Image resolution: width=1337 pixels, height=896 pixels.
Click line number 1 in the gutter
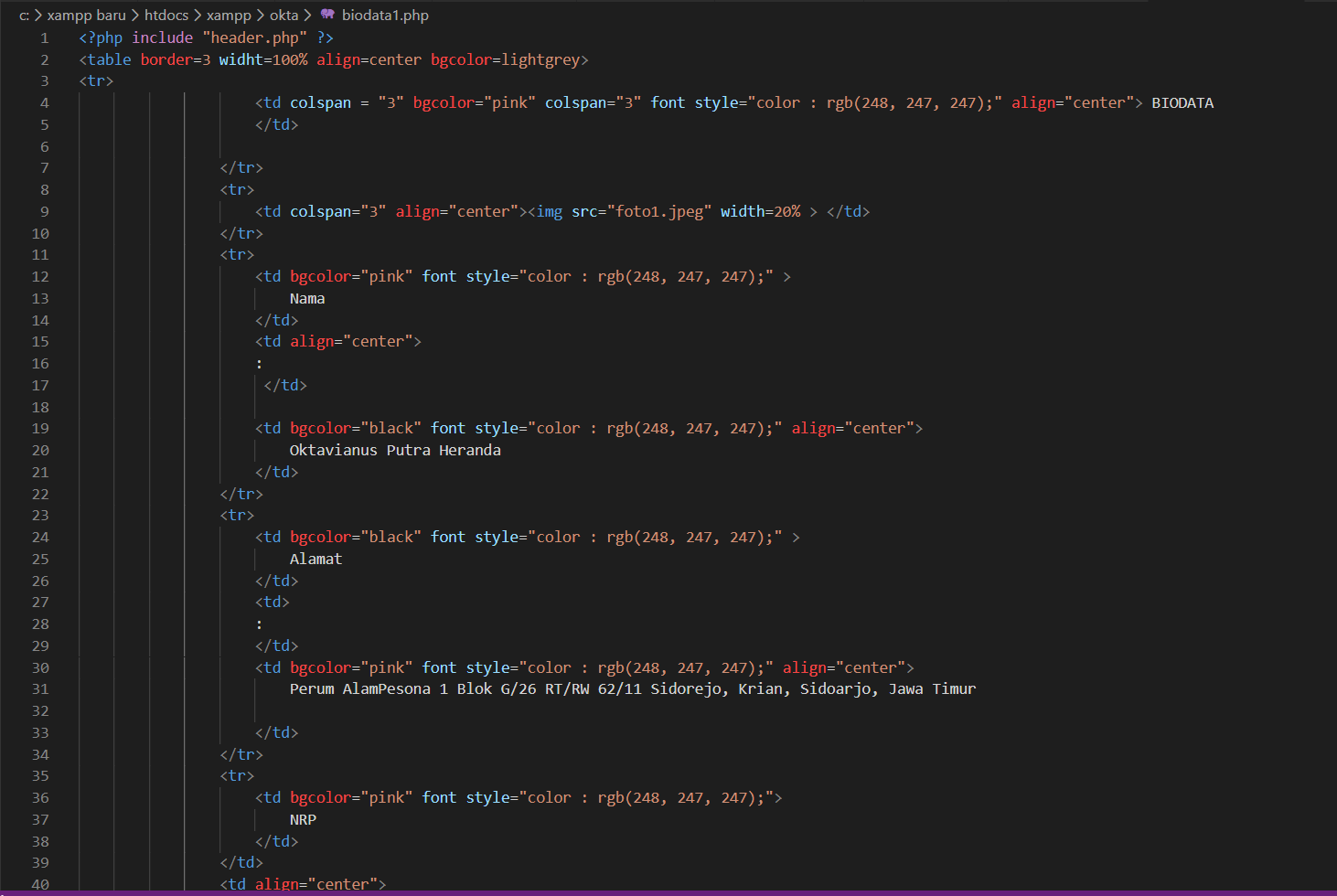point(44,37)
